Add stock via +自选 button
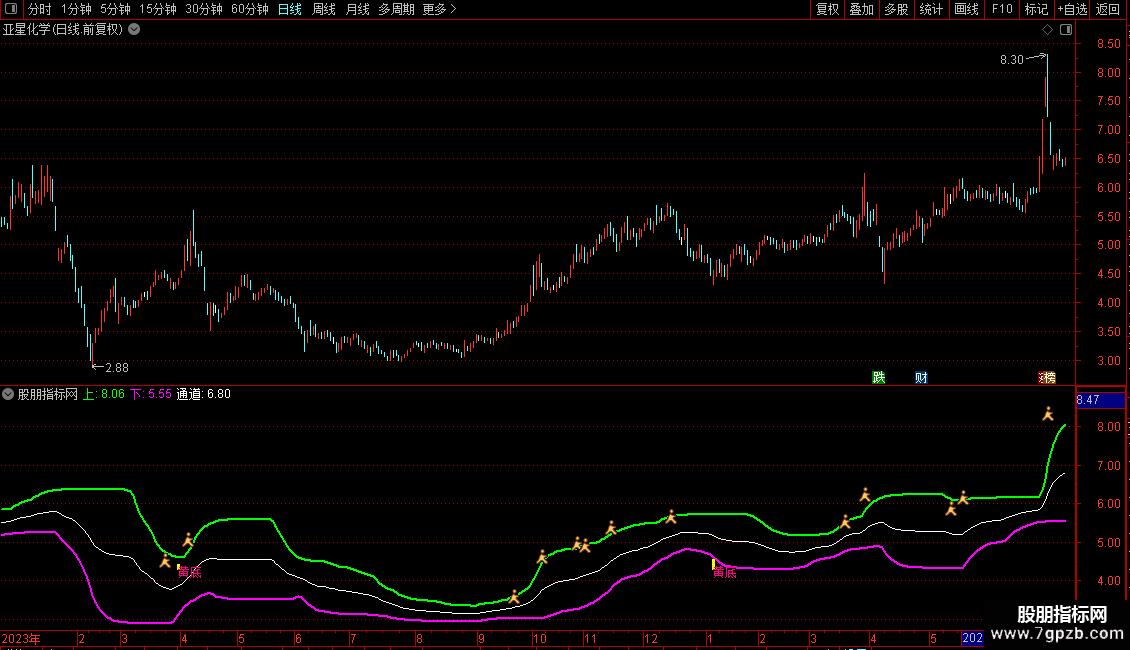Image resolution: width=1130 pixels, height=650 pixels. tap(1072, 9)
